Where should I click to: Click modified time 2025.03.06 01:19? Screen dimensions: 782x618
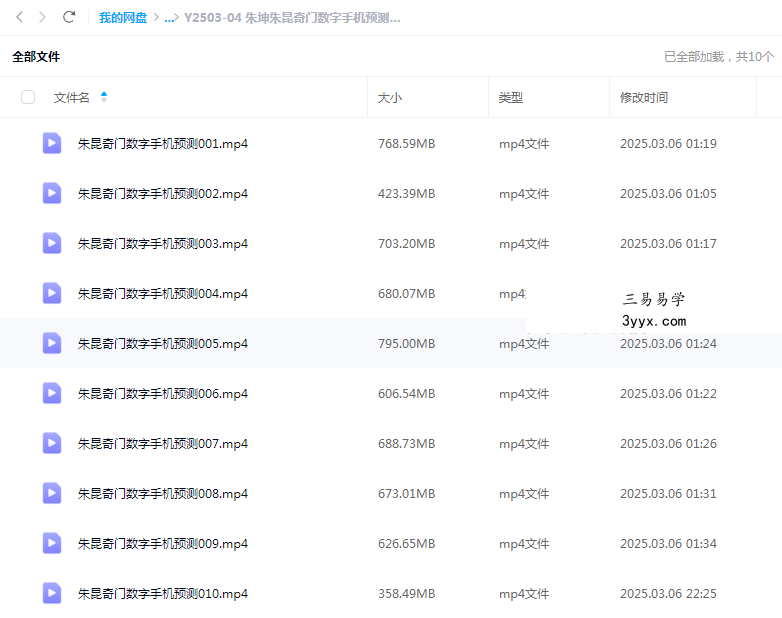pos(668,144)
